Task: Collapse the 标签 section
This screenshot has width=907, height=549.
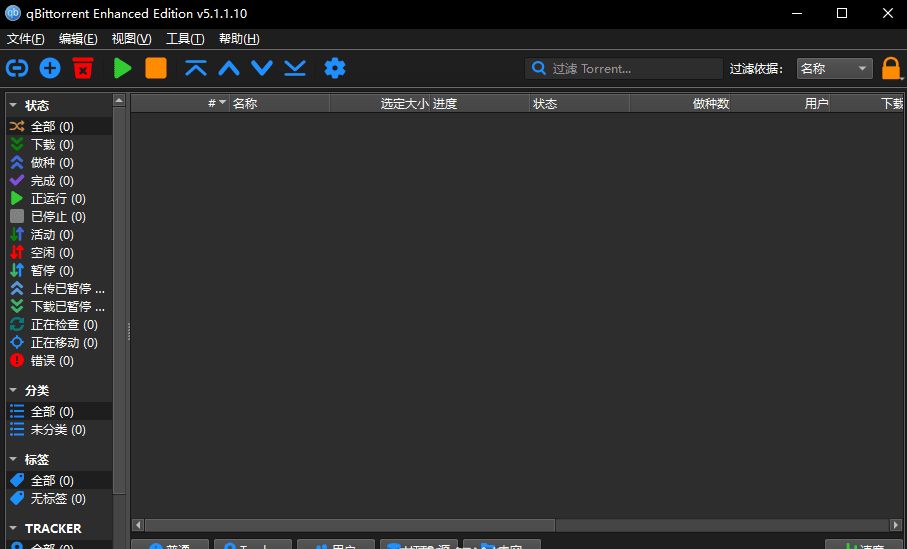Action: [13, 459]
